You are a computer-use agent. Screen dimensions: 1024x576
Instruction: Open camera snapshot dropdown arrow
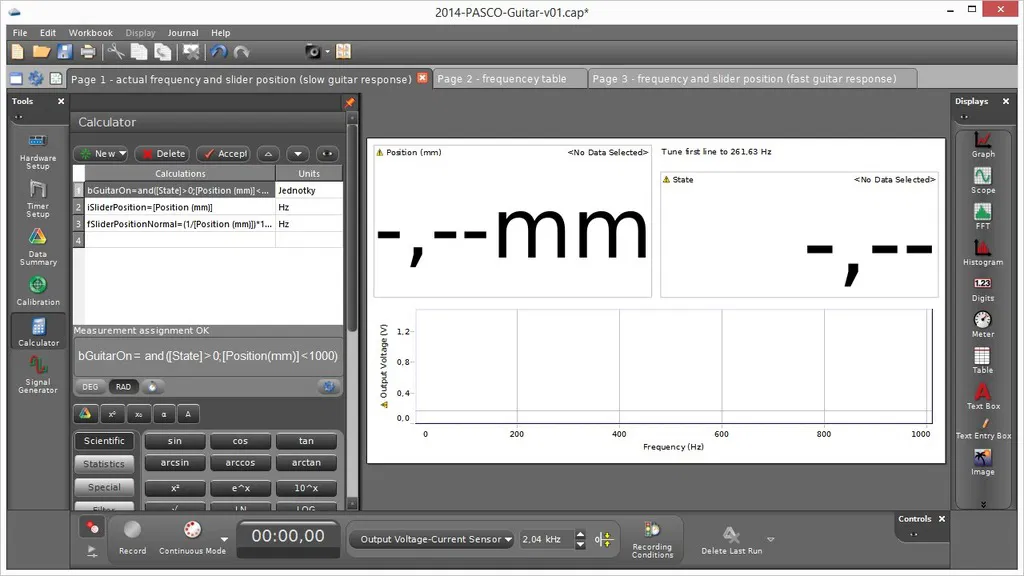point(328,52)
